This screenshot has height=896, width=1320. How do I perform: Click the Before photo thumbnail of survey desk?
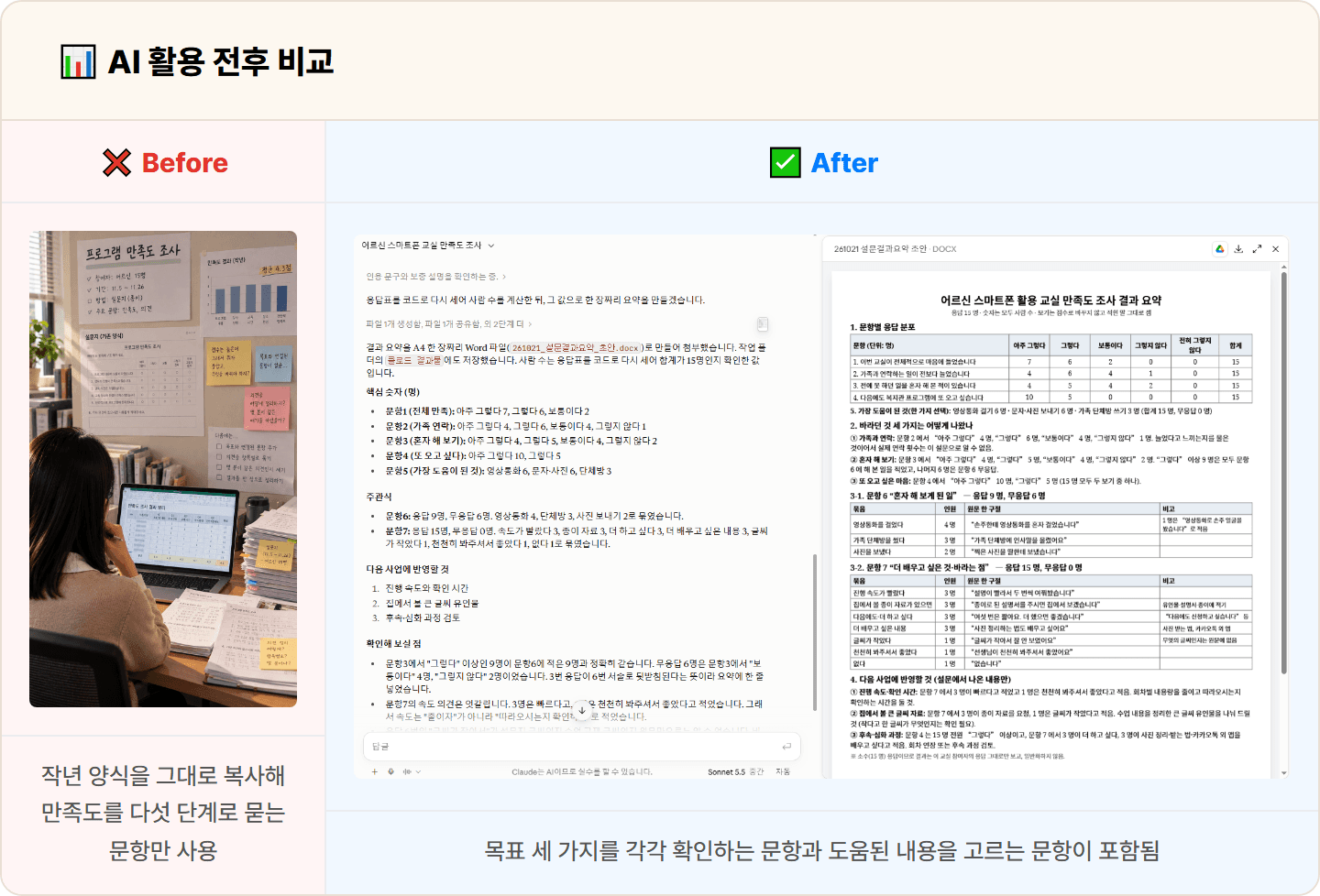pos(163,469)
